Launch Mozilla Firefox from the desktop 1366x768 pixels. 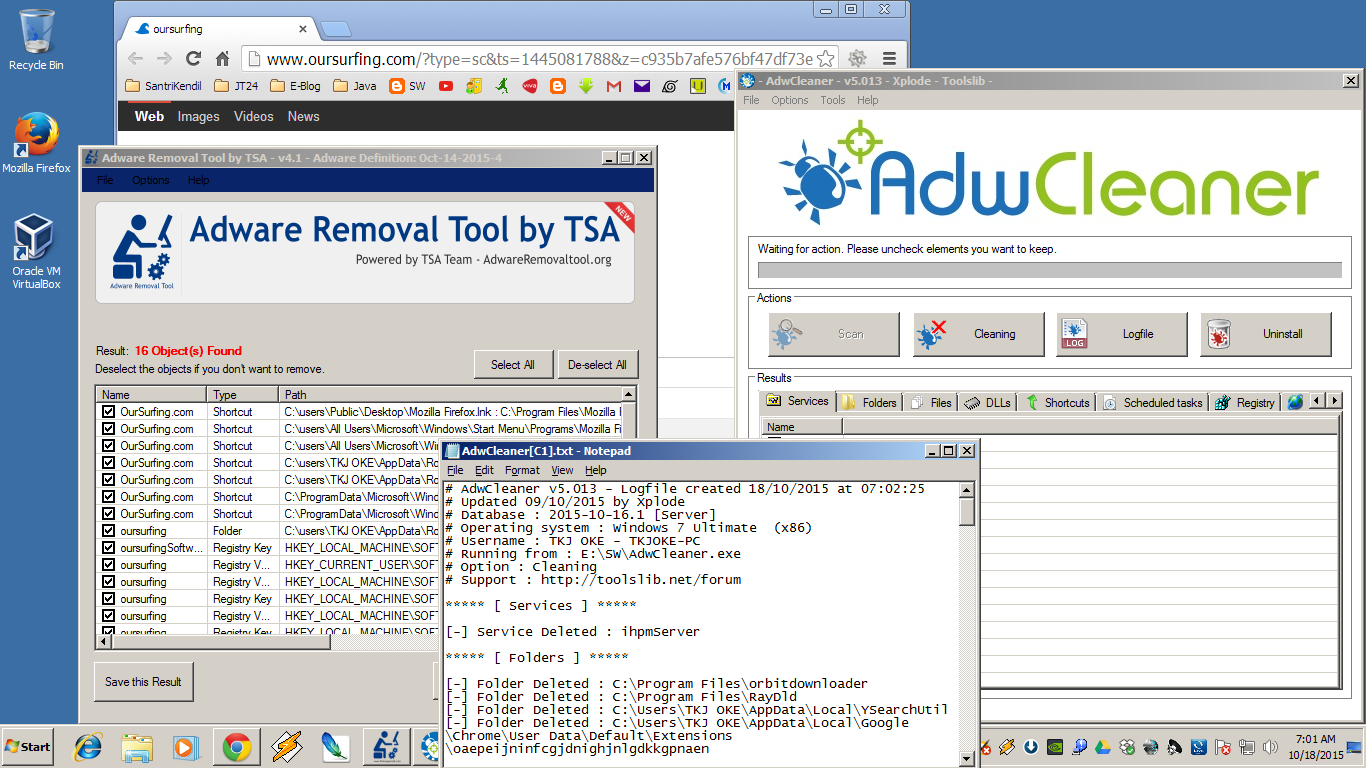pos(36,141)
